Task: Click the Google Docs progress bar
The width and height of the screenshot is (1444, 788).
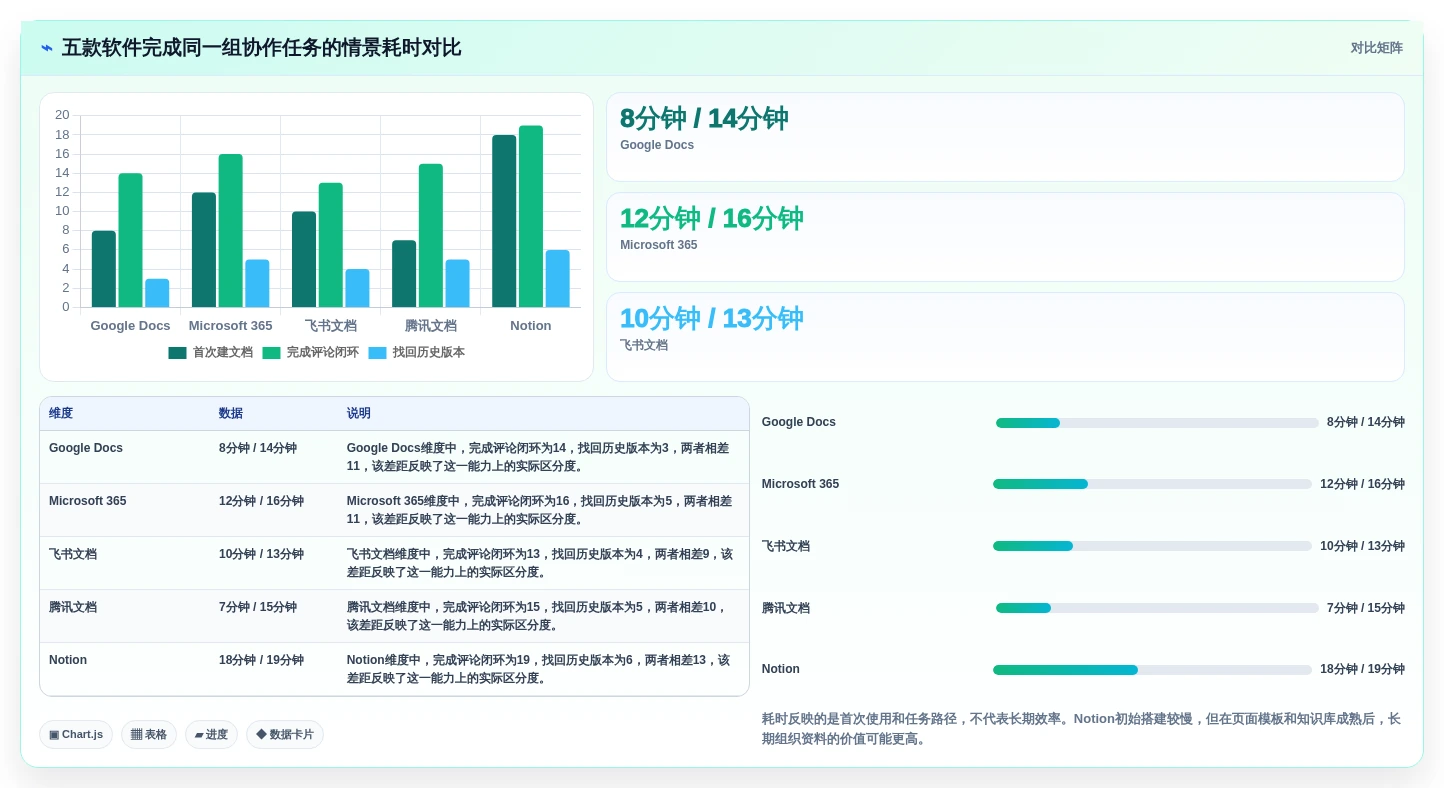Action: tap(1157, 423)
